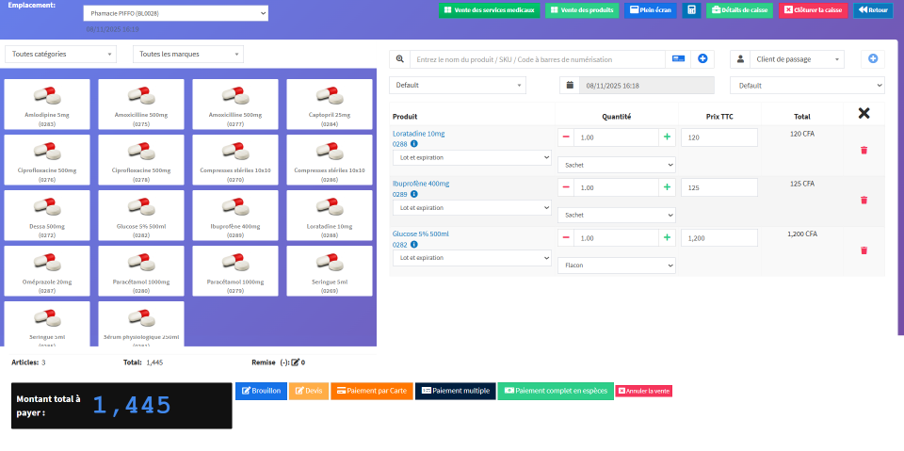Click Vente des services medicaux button

click(489, 10)
